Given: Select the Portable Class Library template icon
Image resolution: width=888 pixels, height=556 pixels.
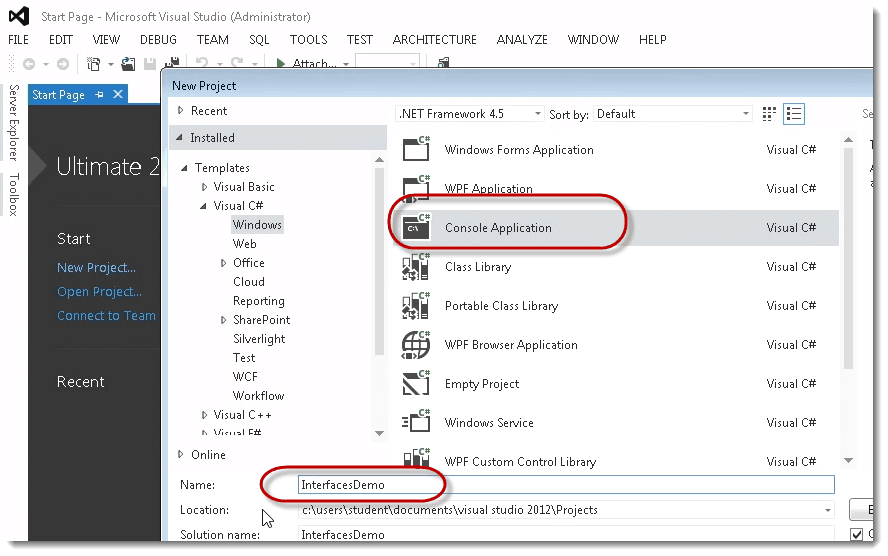Looking at the screenshot, I should (416, 306).
